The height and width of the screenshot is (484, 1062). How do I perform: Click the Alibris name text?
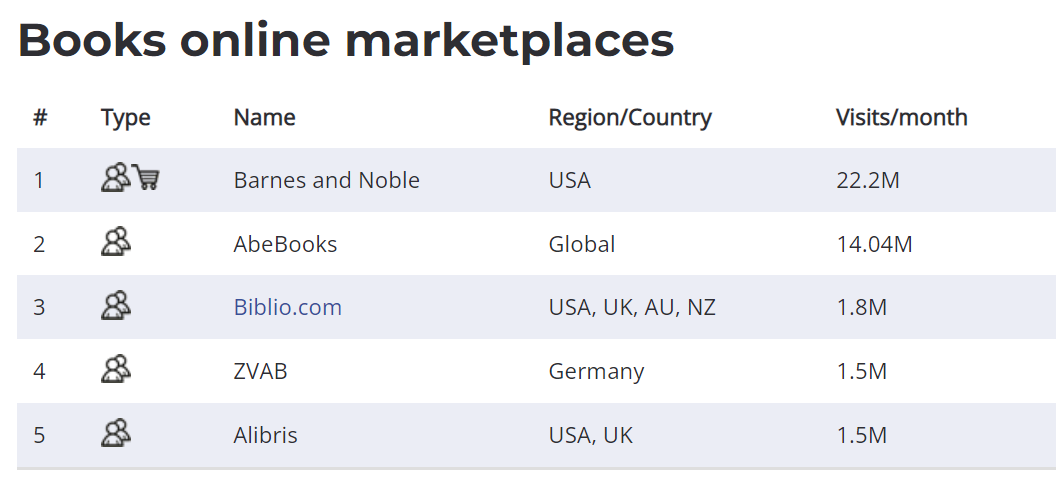point(266,435)
